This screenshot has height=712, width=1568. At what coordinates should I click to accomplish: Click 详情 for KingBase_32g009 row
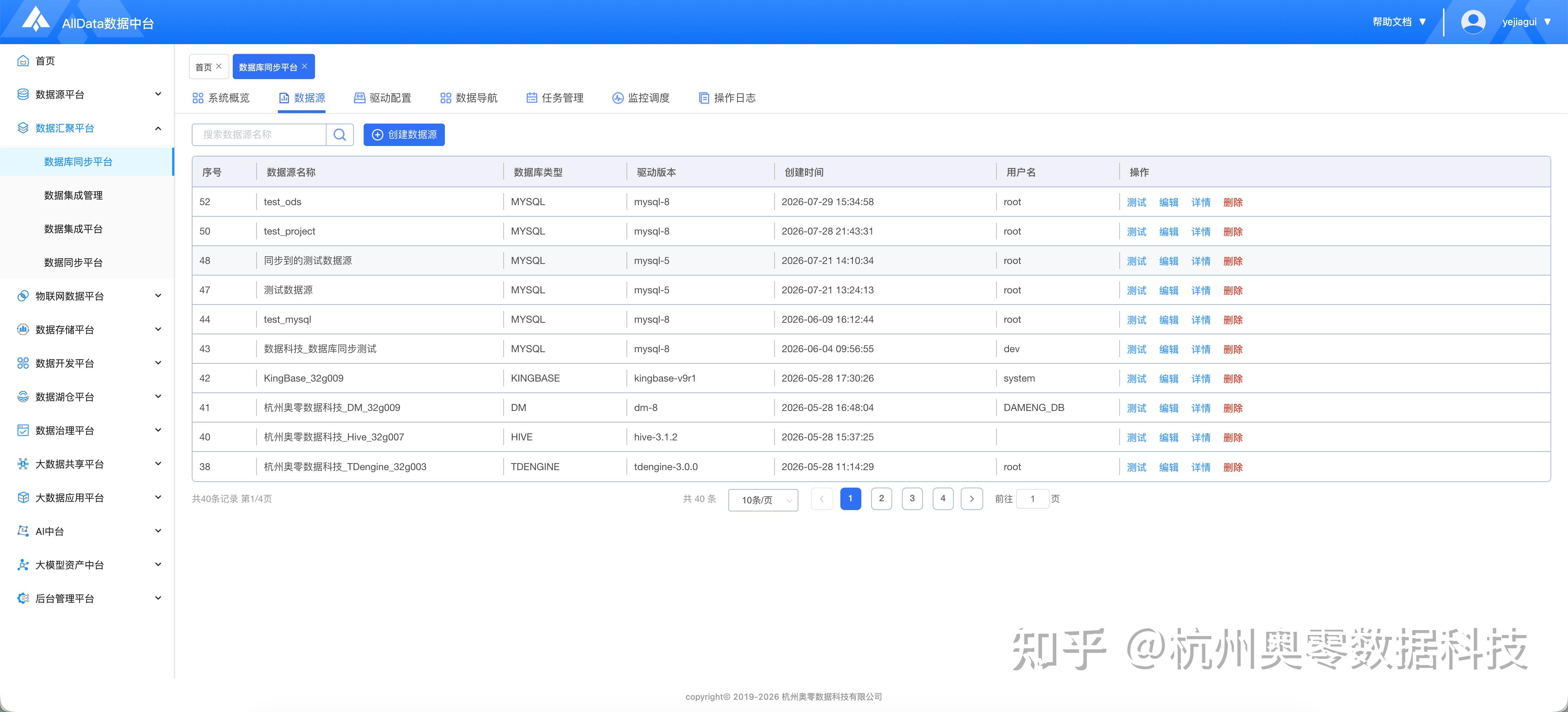pyautogui.click(x=1201, y=378)
